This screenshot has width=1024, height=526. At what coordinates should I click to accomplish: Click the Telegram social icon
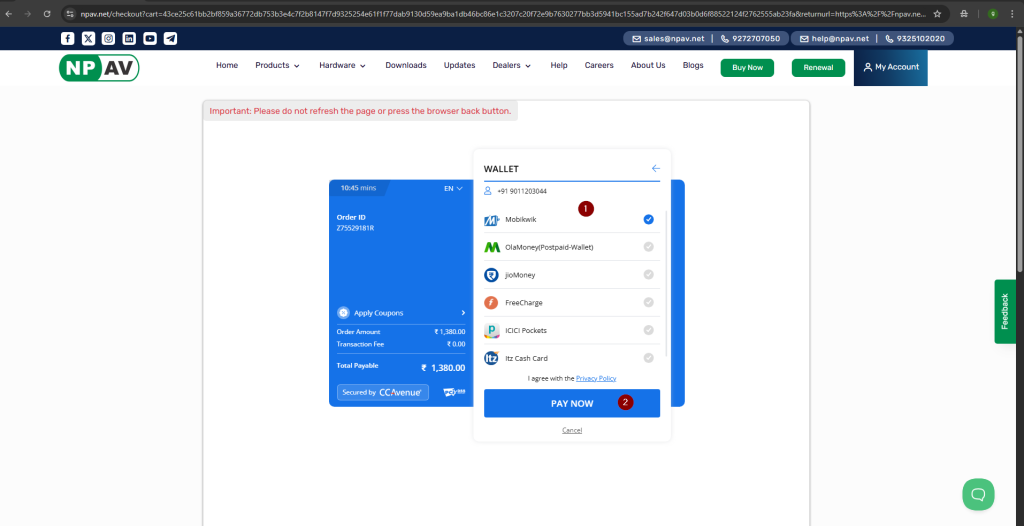pos(170,38)
